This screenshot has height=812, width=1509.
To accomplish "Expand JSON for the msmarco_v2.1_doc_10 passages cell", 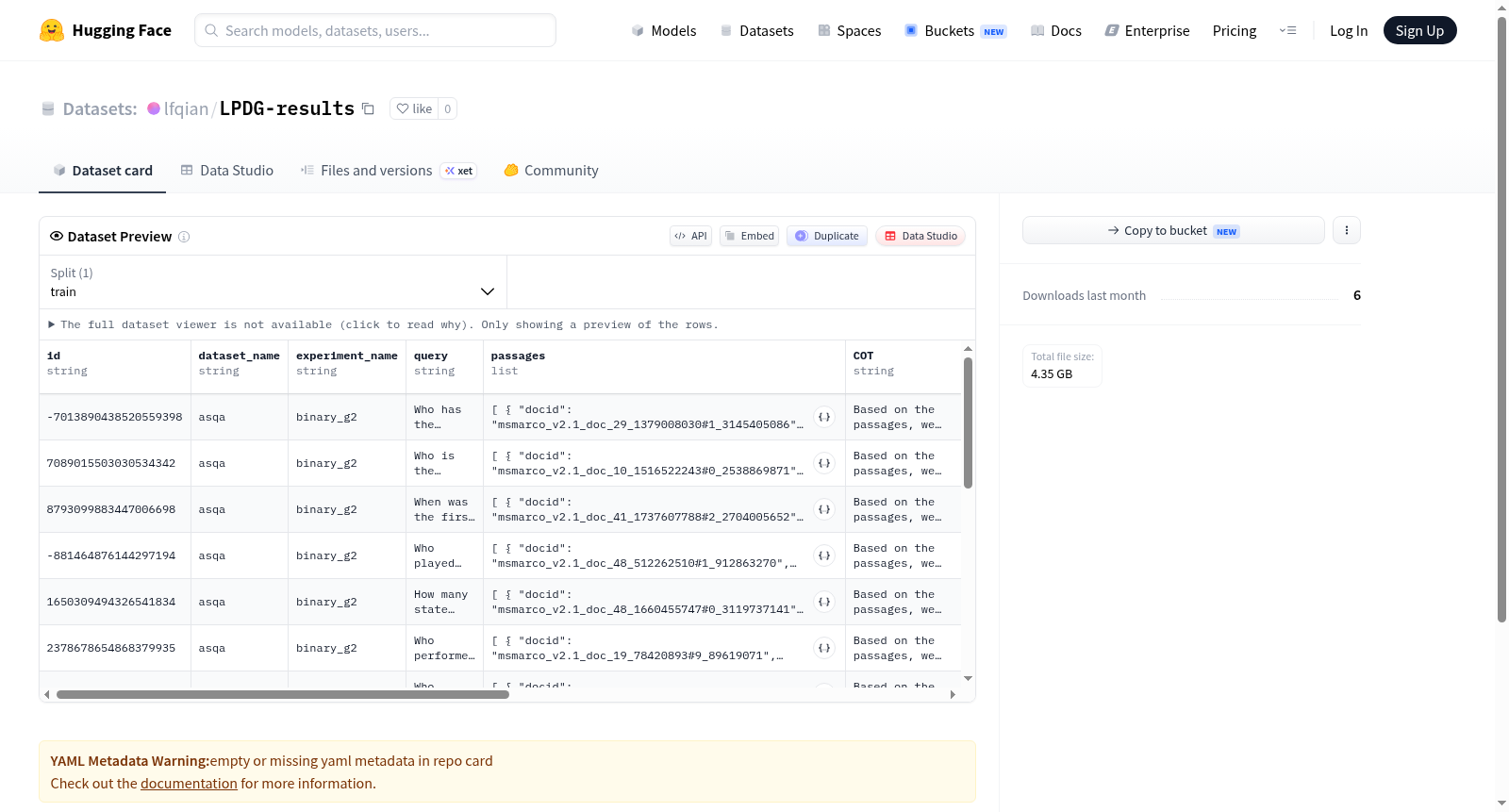I will (824, 463).
